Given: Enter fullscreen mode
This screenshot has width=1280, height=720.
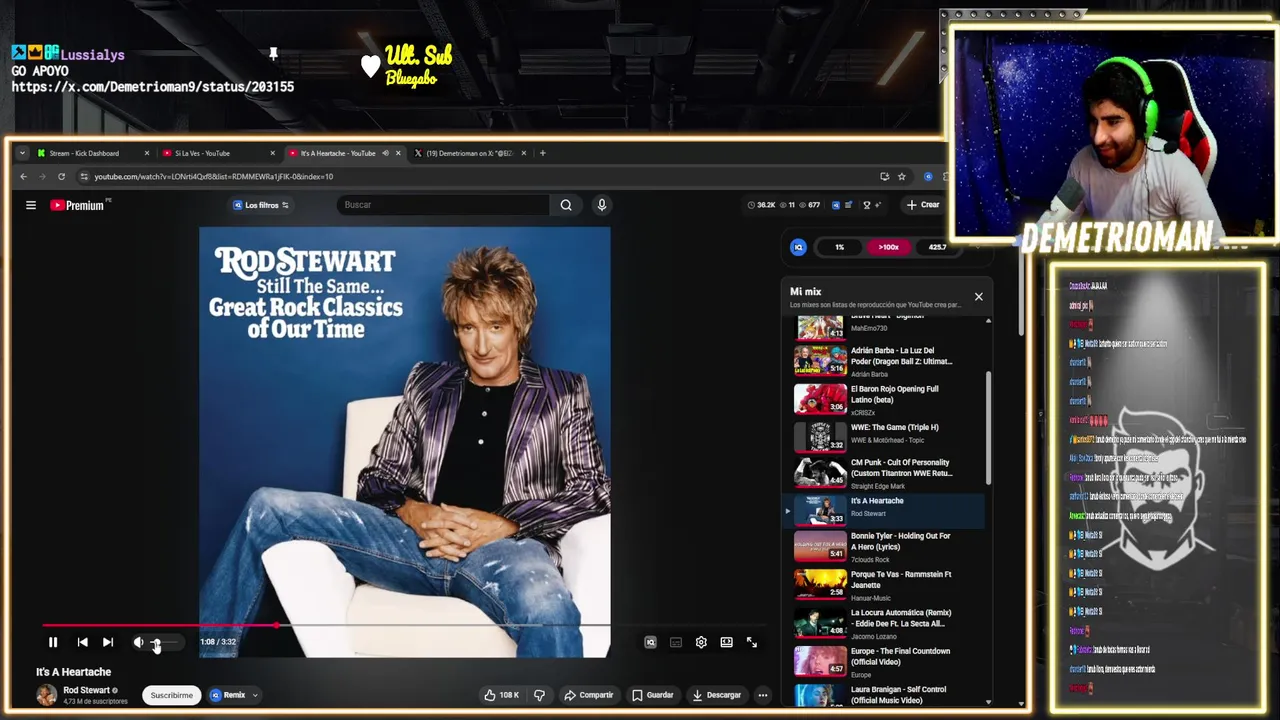Looking at the screenshot, I should [x=752, y=642].
